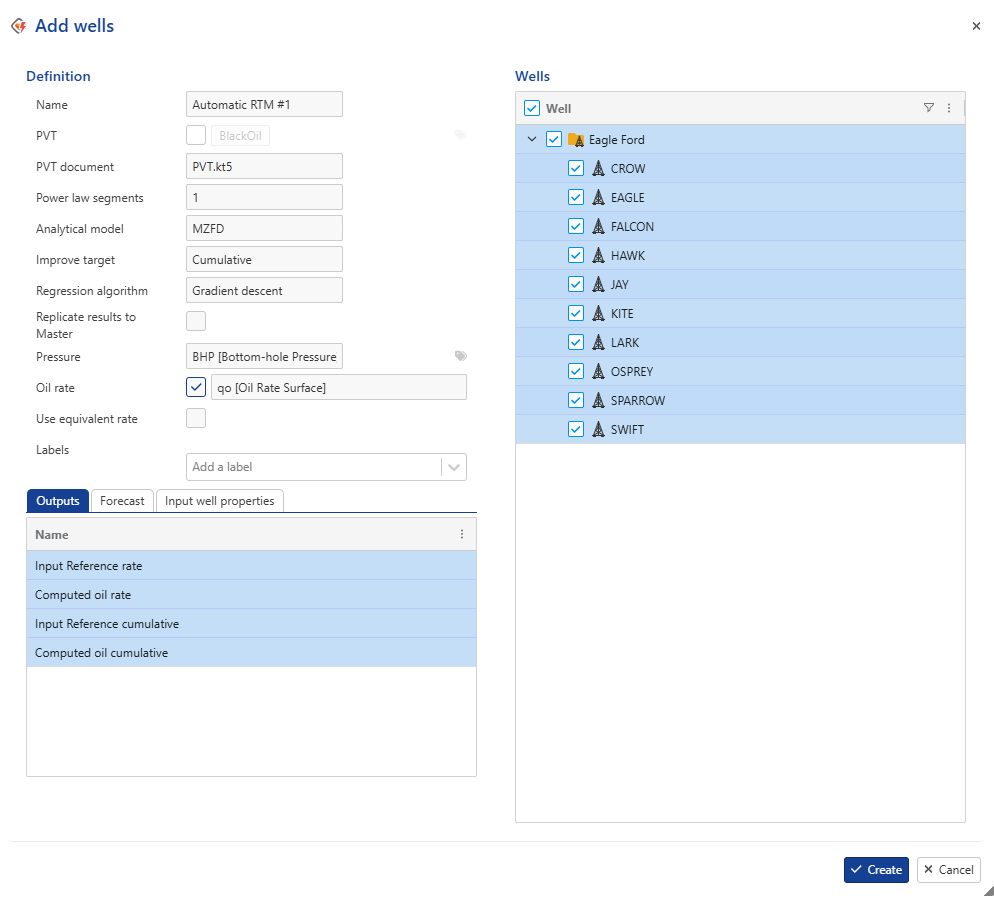Uncheck the CROW well checkbox
This screenshot has width=994, height=898.
[576, 169]
